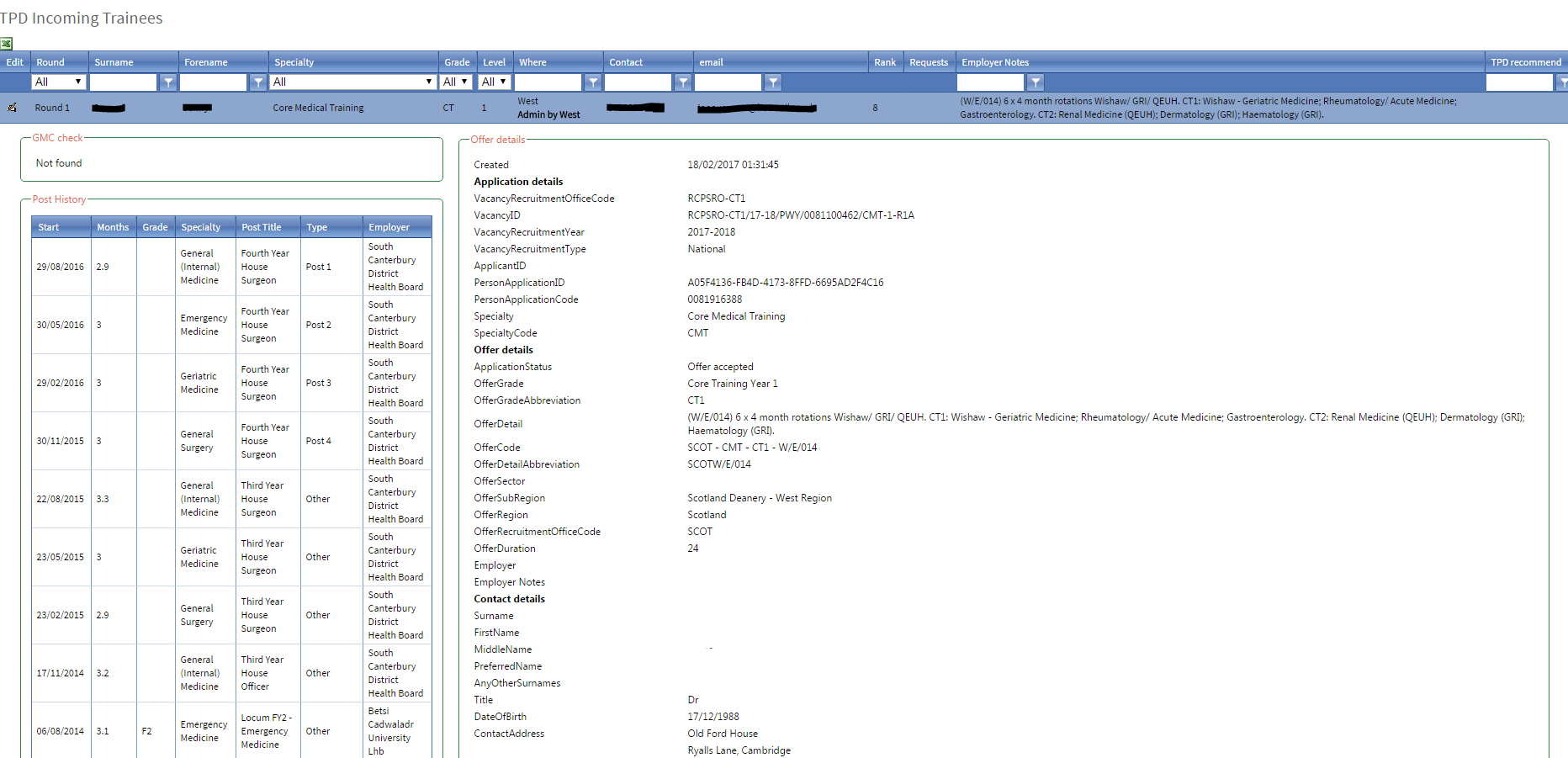The height and width of the screenshot is (758, 1568).
Task: Focus the Surname filter text box
Action: pos(123,82)
